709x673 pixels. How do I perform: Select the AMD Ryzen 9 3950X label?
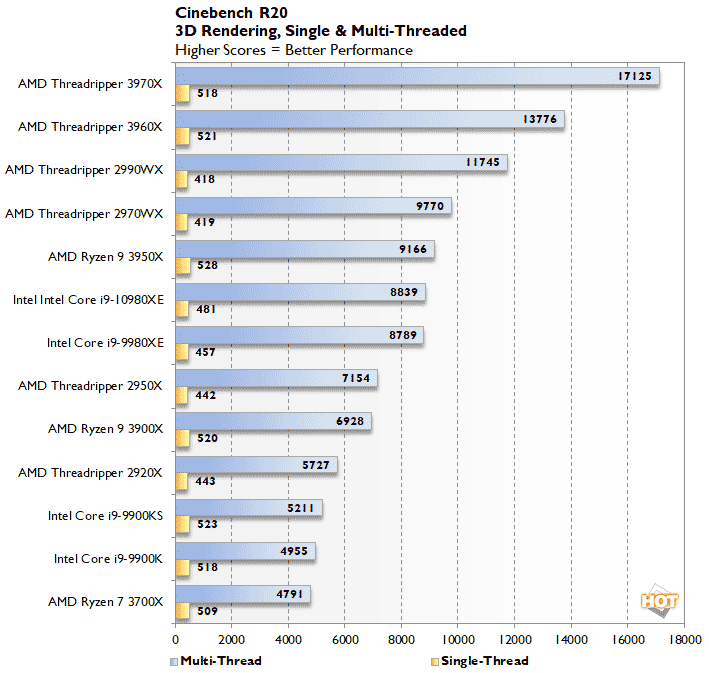[x=105, y=257]
